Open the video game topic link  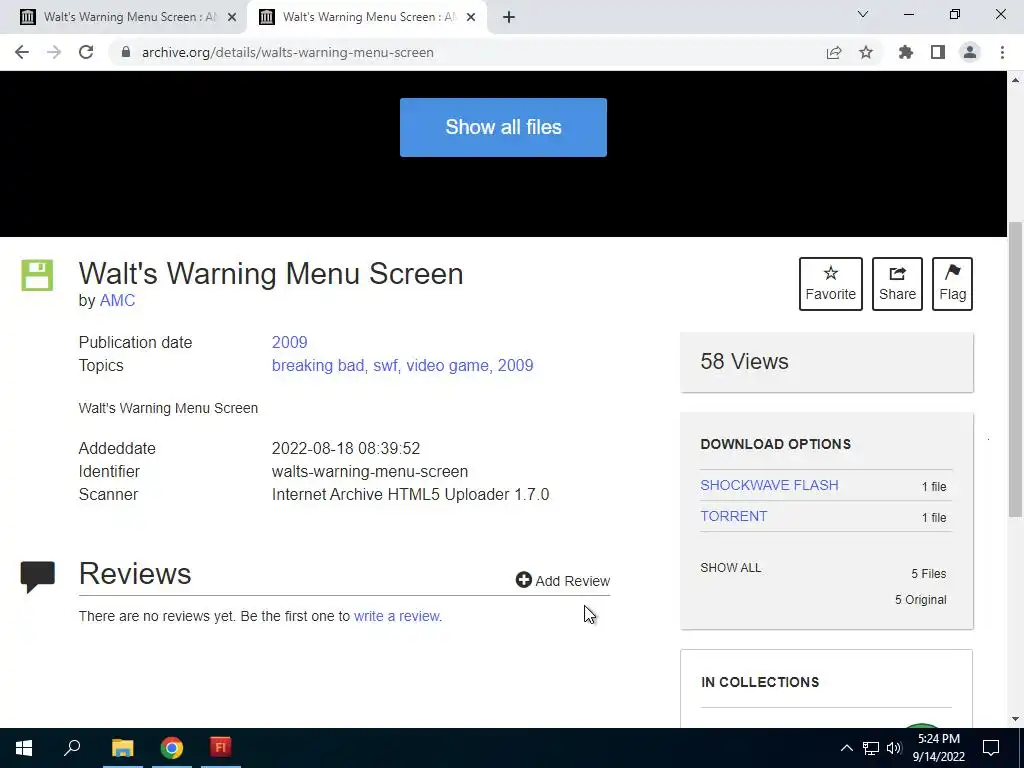pyautogui.click(x=447, y=365)
